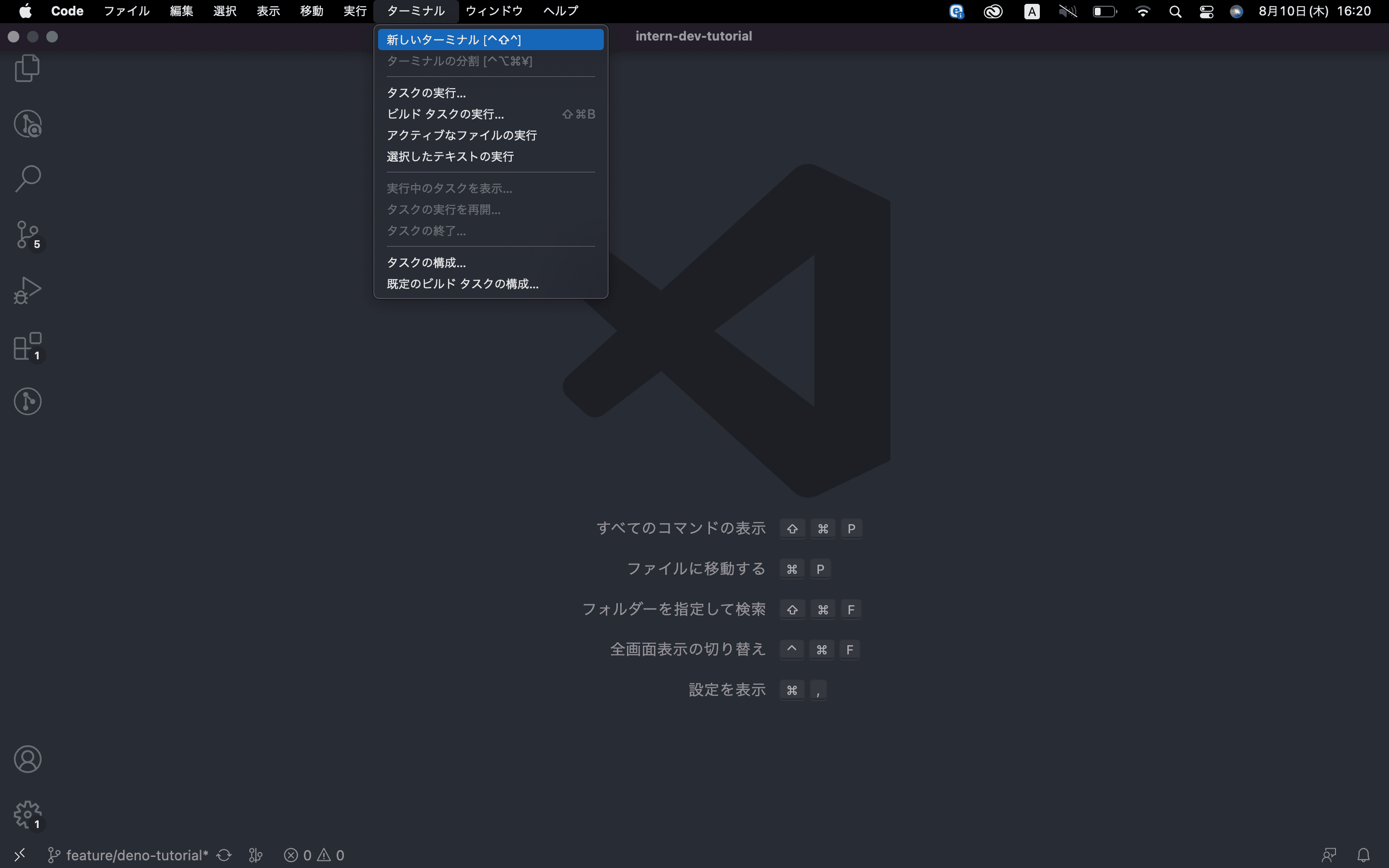This screenshot has width=1389, height=868.
Task: Click the Siri icon in menu bar
Action: pos(1236,12)
